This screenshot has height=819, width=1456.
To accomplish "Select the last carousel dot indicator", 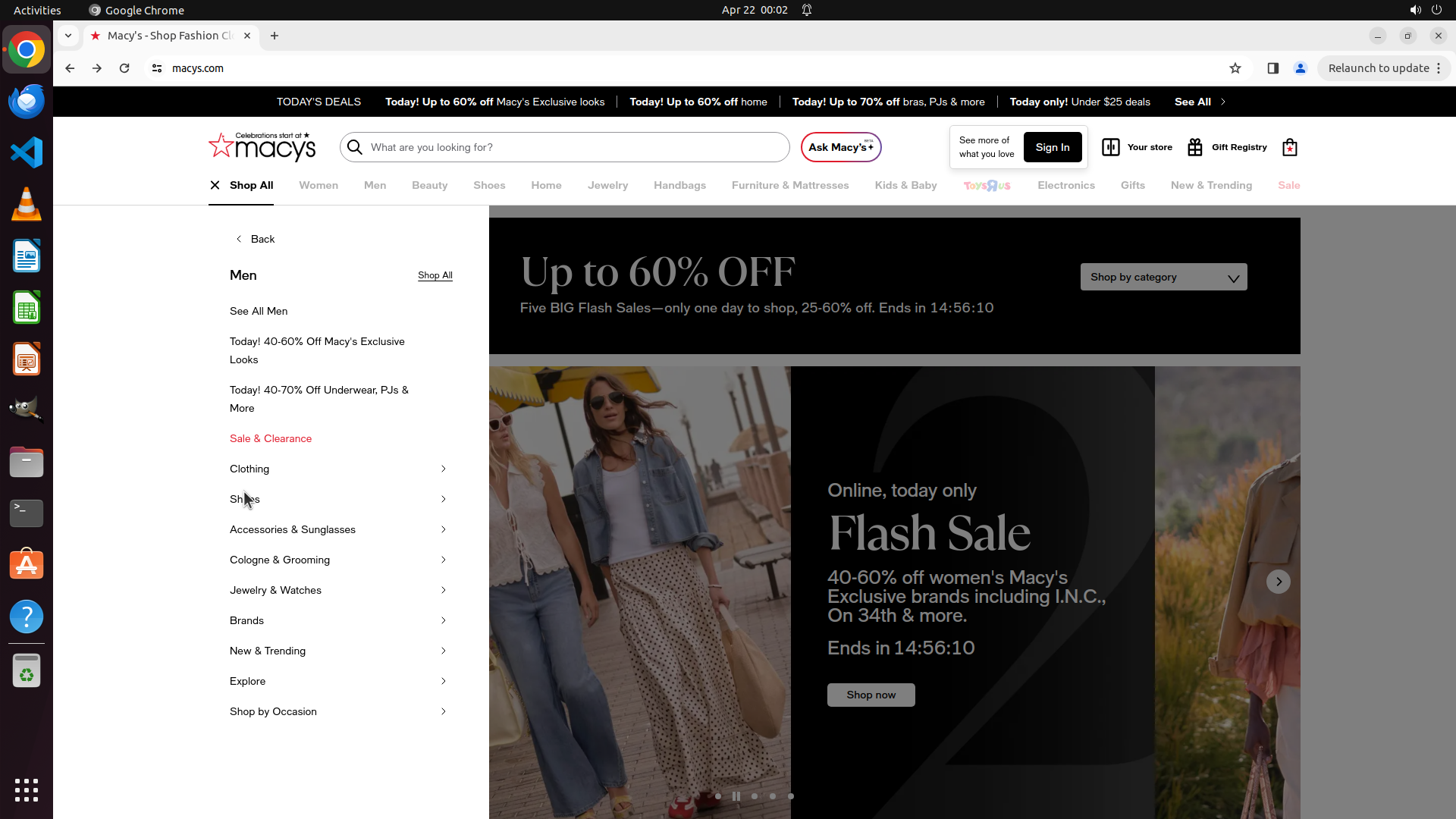I will [791, 796].
